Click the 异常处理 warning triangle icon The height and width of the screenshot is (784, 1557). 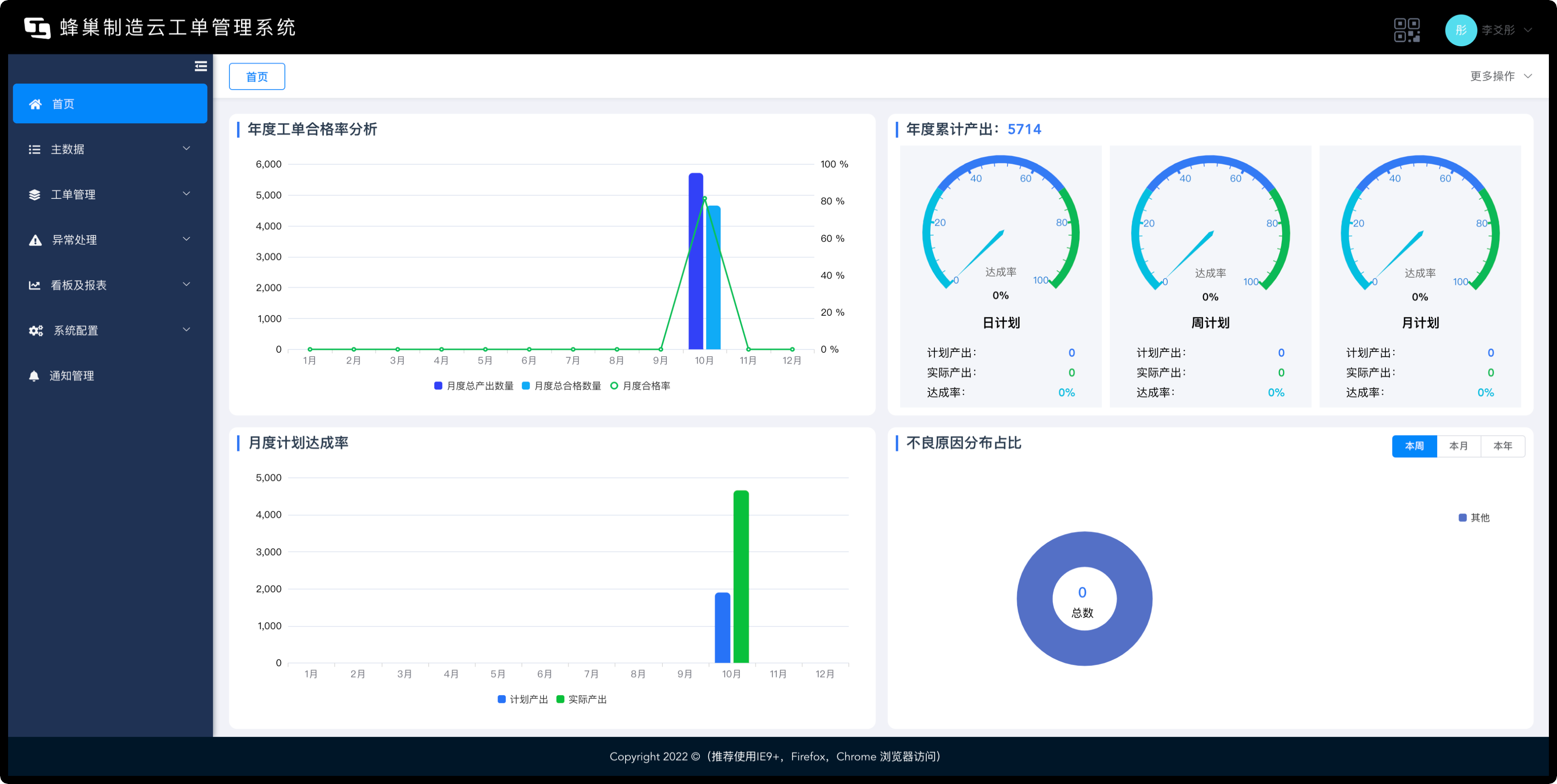click(x=35, y=240)
